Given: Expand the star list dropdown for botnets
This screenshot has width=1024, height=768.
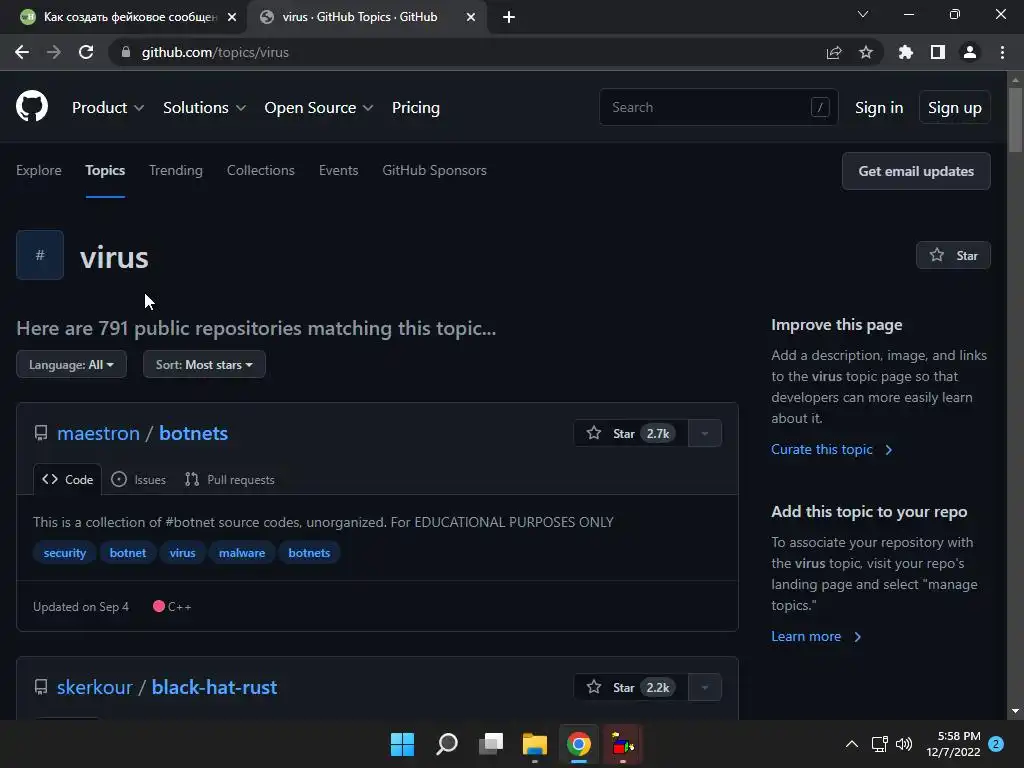Looking at the screenshot, I should pyautogui.click(x=705, y=433).
